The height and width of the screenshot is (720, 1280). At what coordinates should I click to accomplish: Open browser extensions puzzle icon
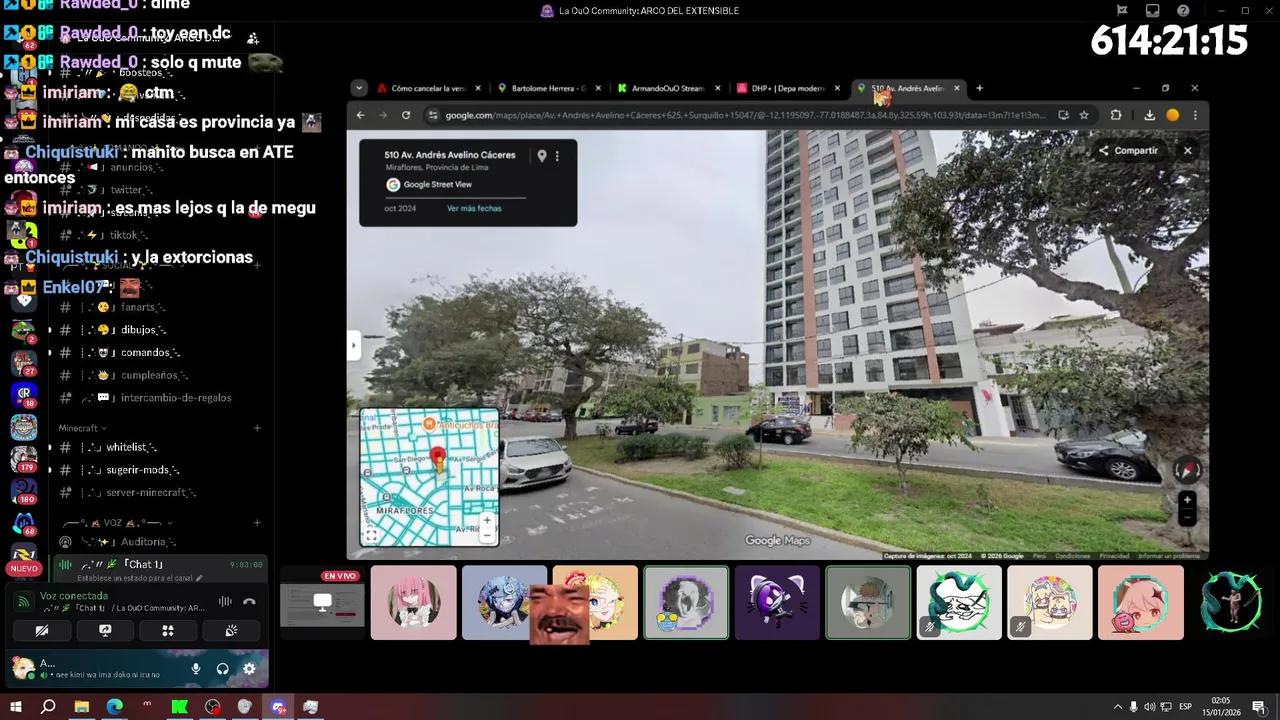tap(1116, 115)
